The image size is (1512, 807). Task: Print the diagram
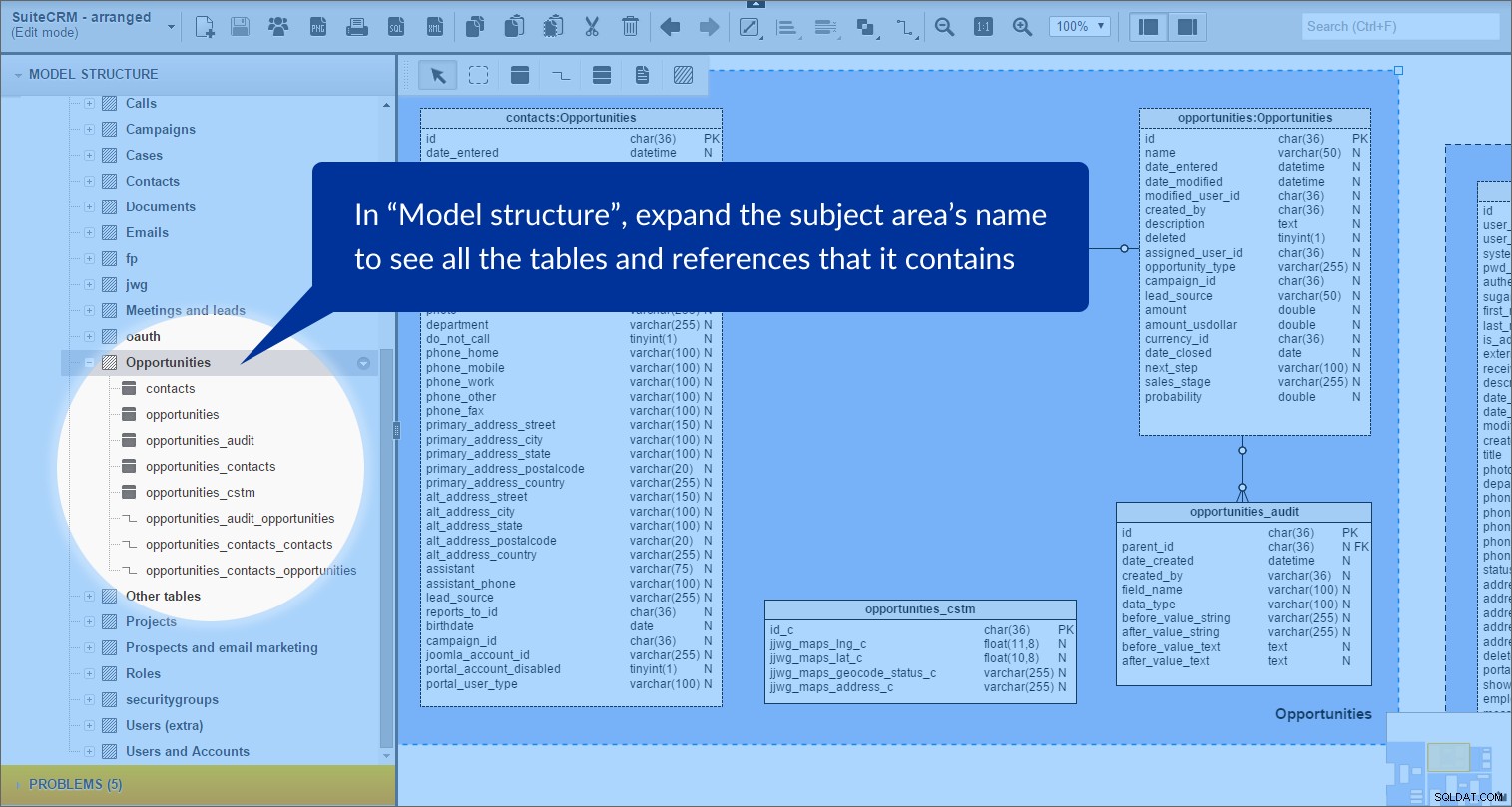(357, 27)
